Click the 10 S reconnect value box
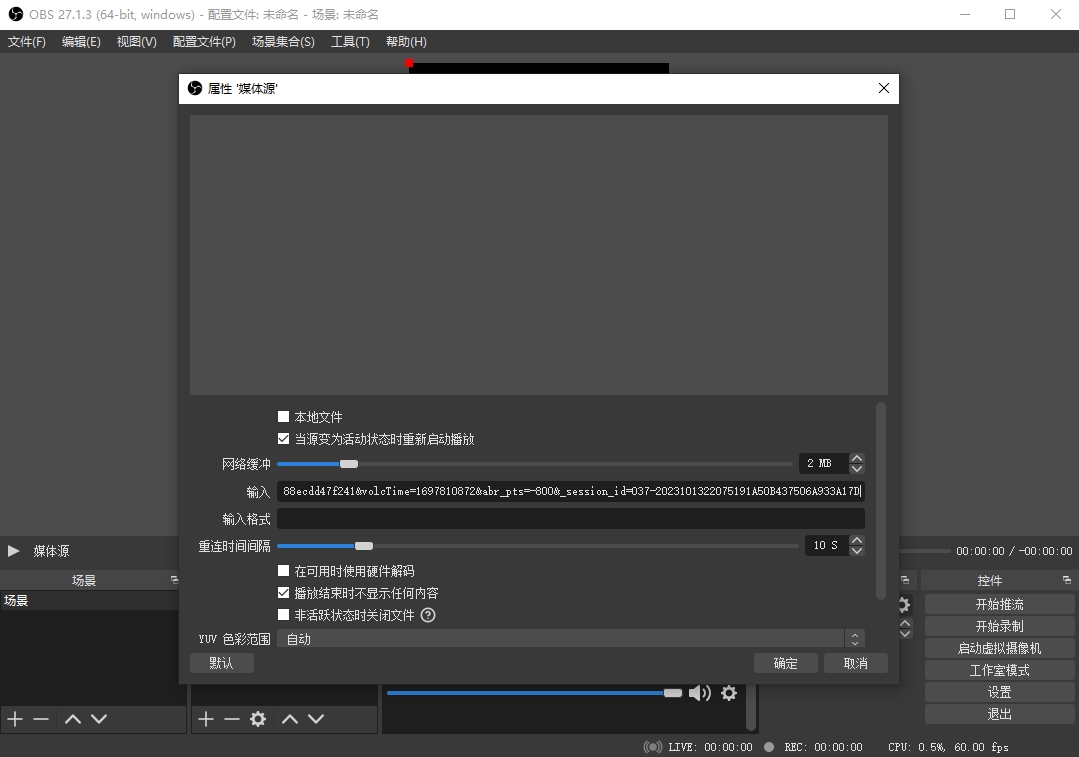 (826, 545)
